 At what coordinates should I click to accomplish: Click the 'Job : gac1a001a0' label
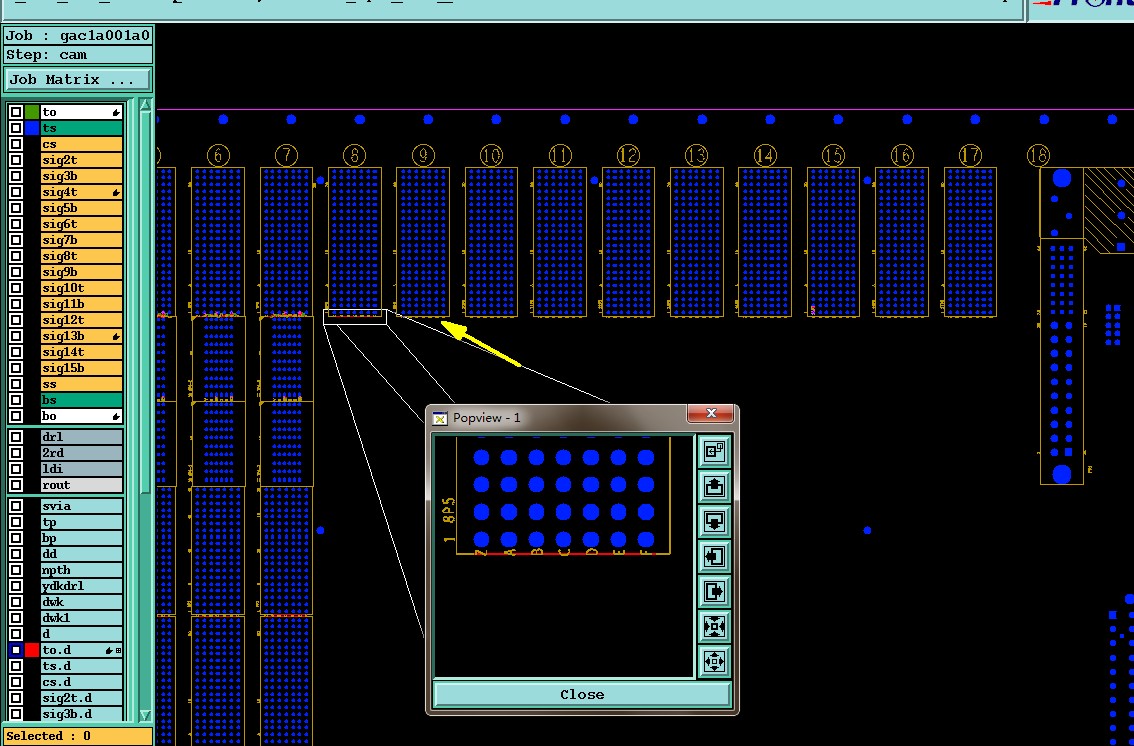tap(78, 35)
